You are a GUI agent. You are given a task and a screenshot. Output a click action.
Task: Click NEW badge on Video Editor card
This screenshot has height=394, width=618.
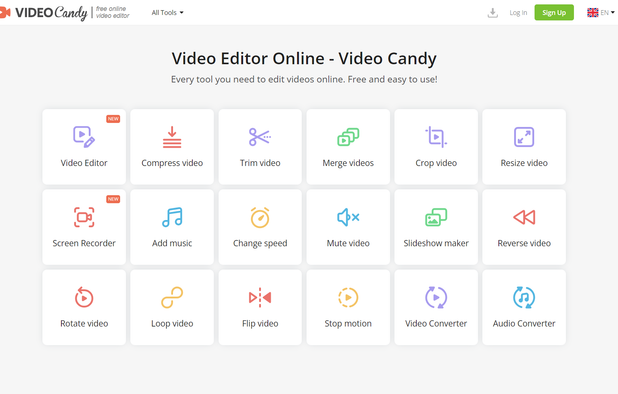[x=113, y=119]
